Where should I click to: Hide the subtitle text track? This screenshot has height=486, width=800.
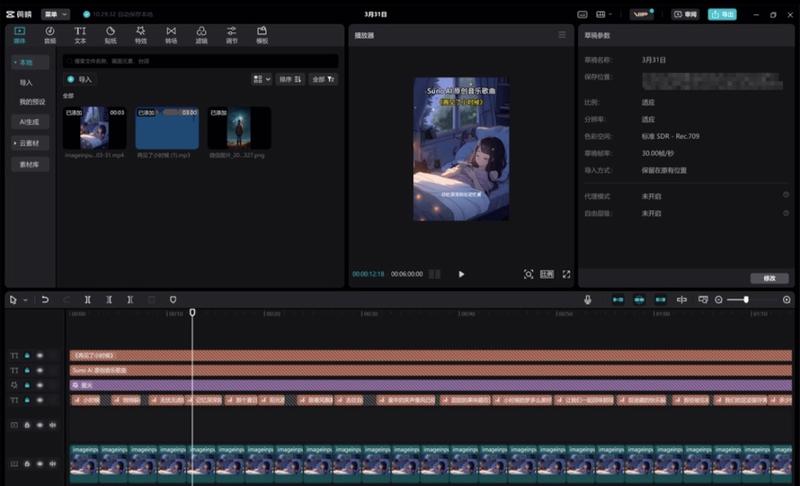coord(40,400)
